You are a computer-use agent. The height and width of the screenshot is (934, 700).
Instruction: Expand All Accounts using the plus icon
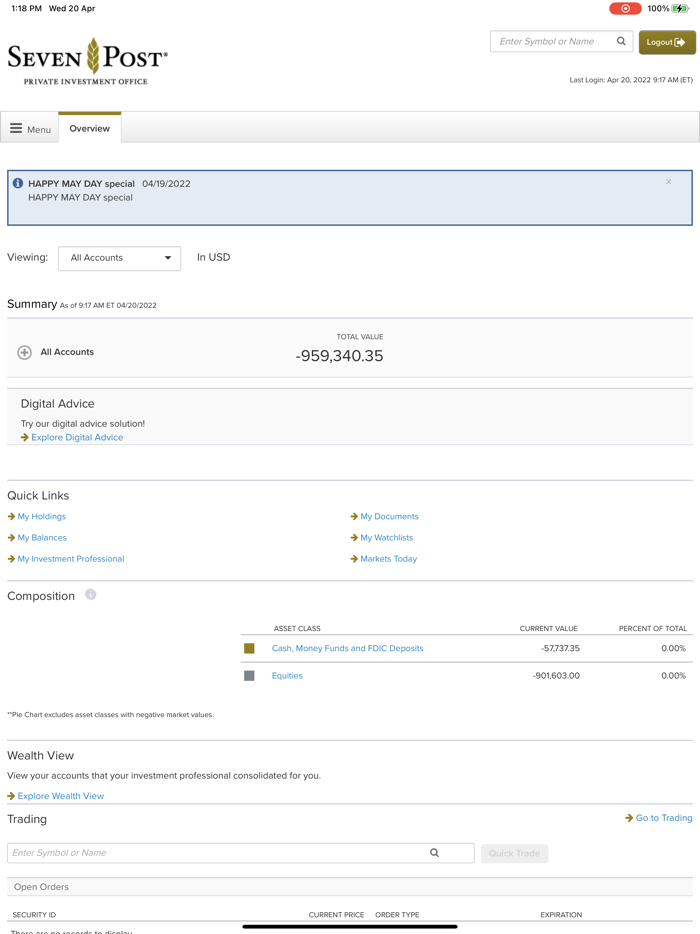23,352
